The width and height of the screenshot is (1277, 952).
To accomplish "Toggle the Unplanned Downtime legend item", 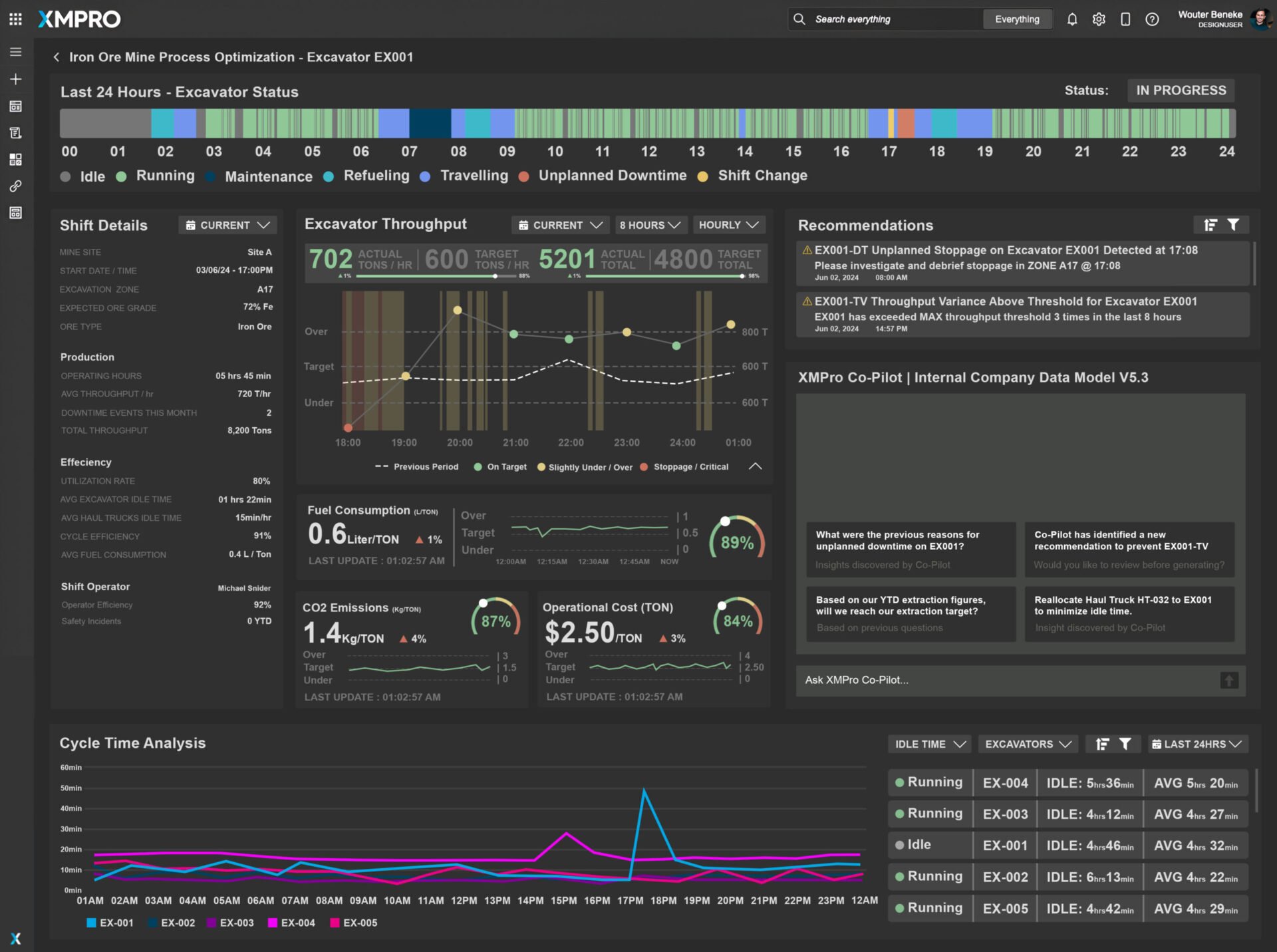I will (x=612, y=176).
